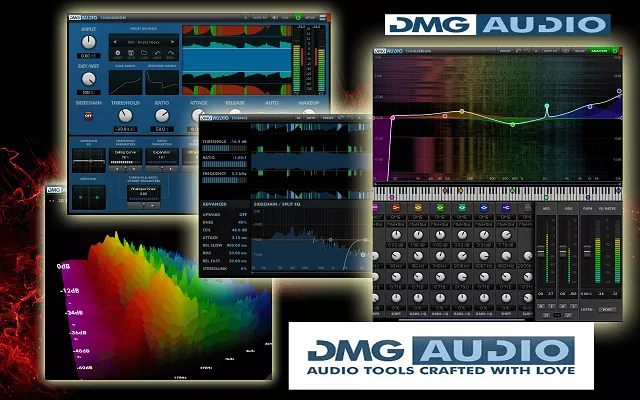This screenshot has width=640, height=400.
Task: Click COPY TO in EQuilibrium top bar
Action: click(x=551, y=51)
